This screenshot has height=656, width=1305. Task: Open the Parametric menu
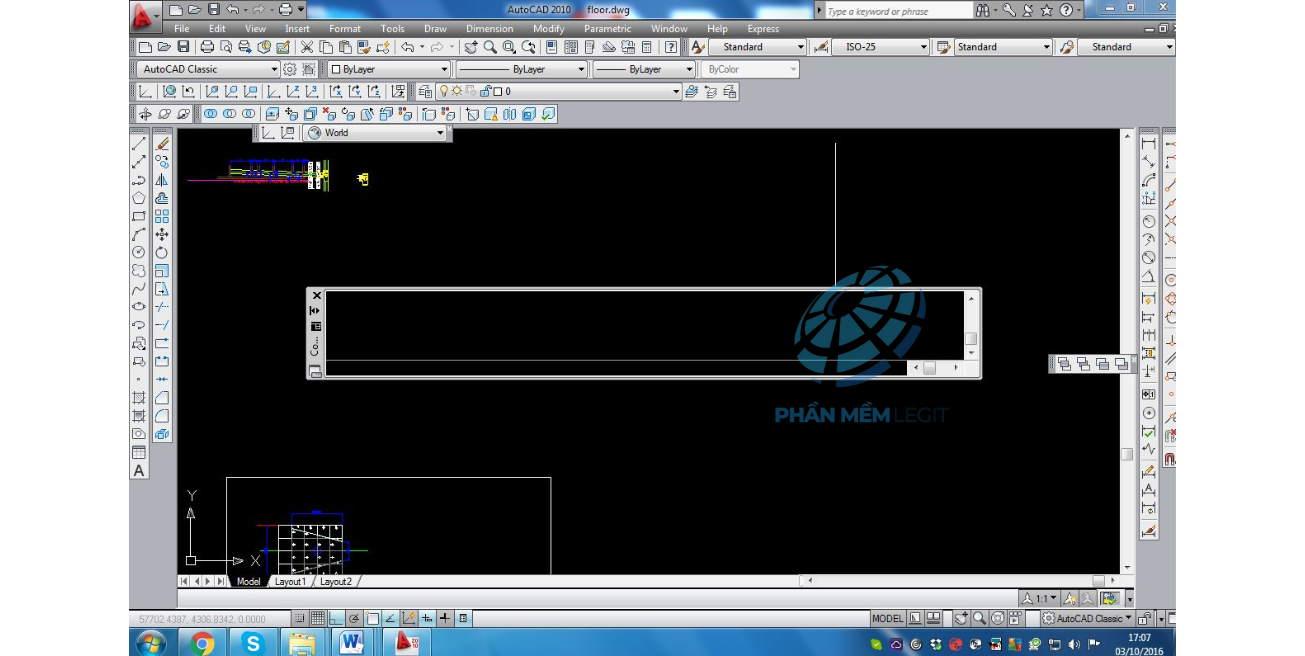607,29
